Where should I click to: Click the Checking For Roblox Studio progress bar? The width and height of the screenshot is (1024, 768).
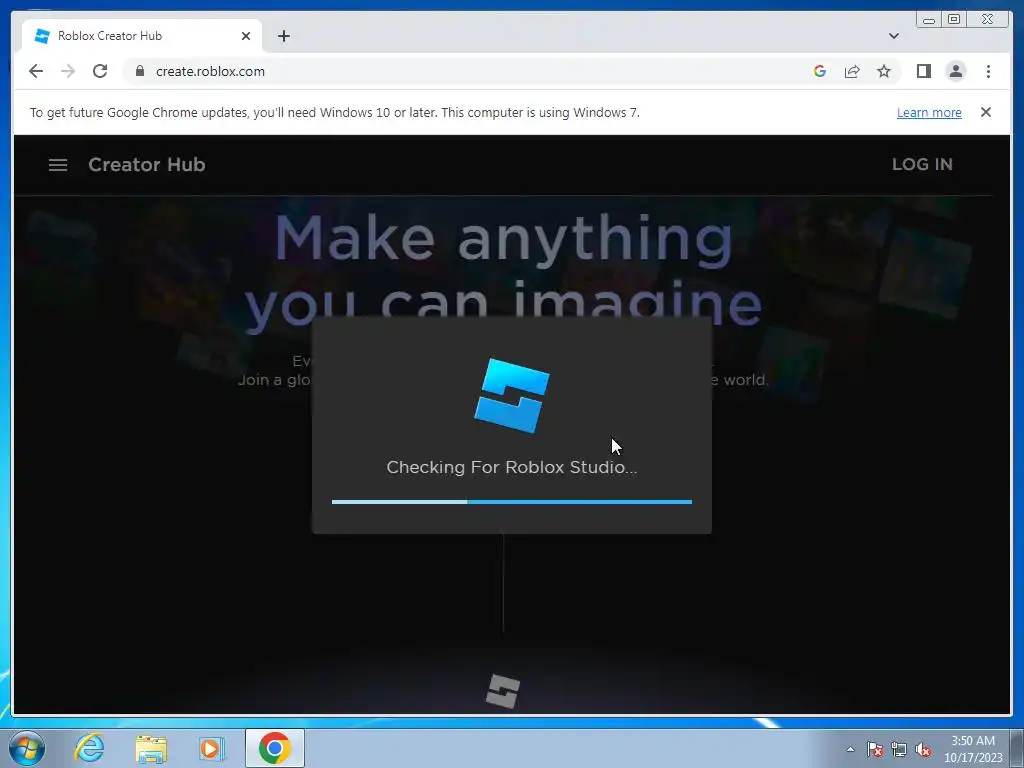[511, 502]
